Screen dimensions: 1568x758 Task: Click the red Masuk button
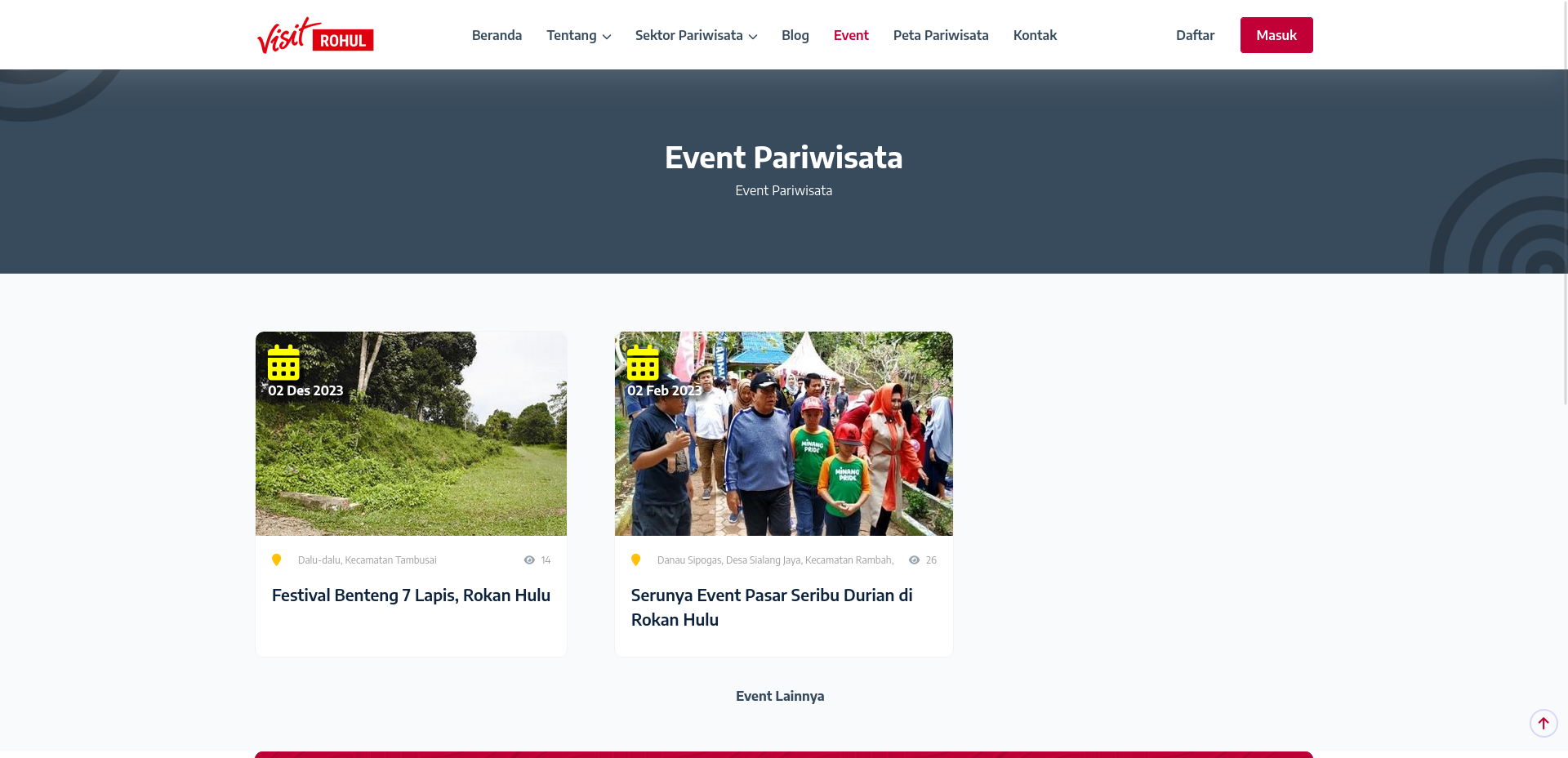click(x=1276, y=35)
